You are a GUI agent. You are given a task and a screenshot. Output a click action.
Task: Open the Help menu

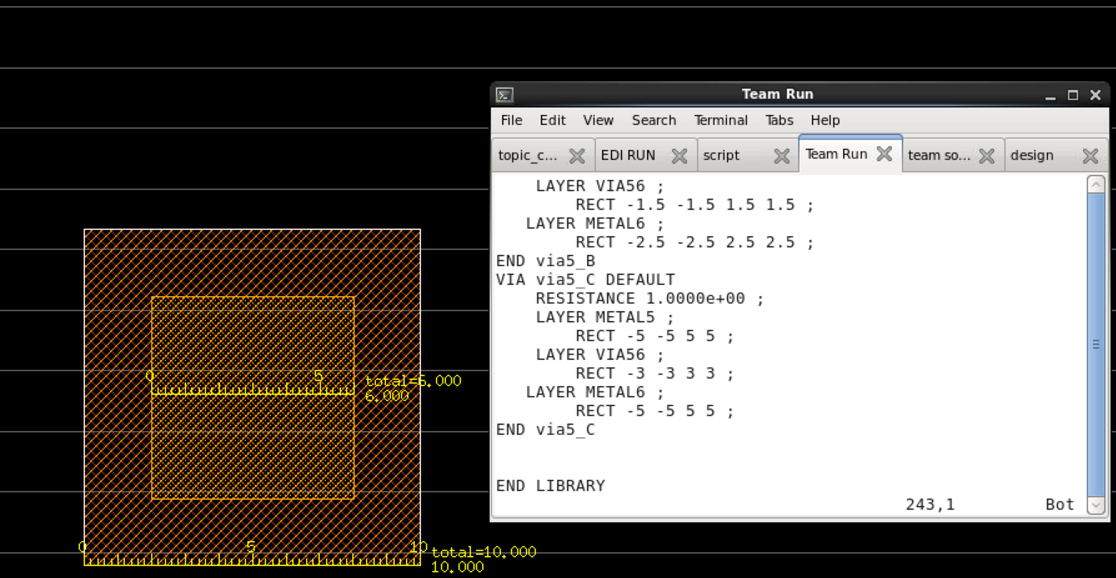pyautogui.click(x=825, y=120)
